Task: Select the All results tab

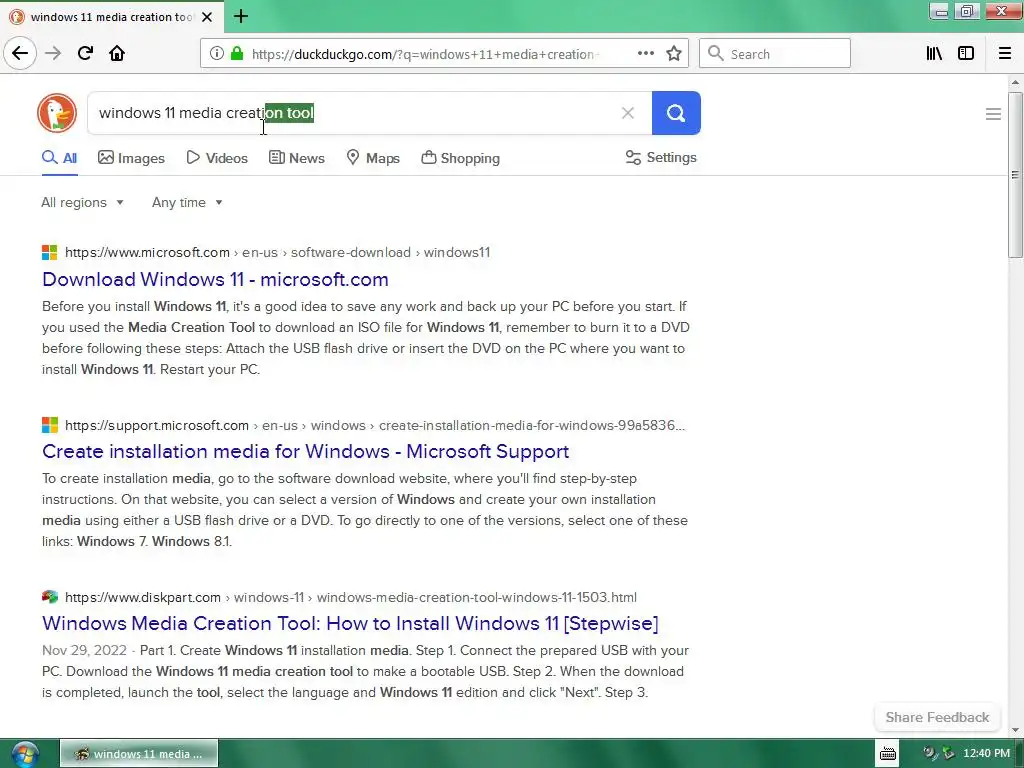Action: click(x=59, y=158)
